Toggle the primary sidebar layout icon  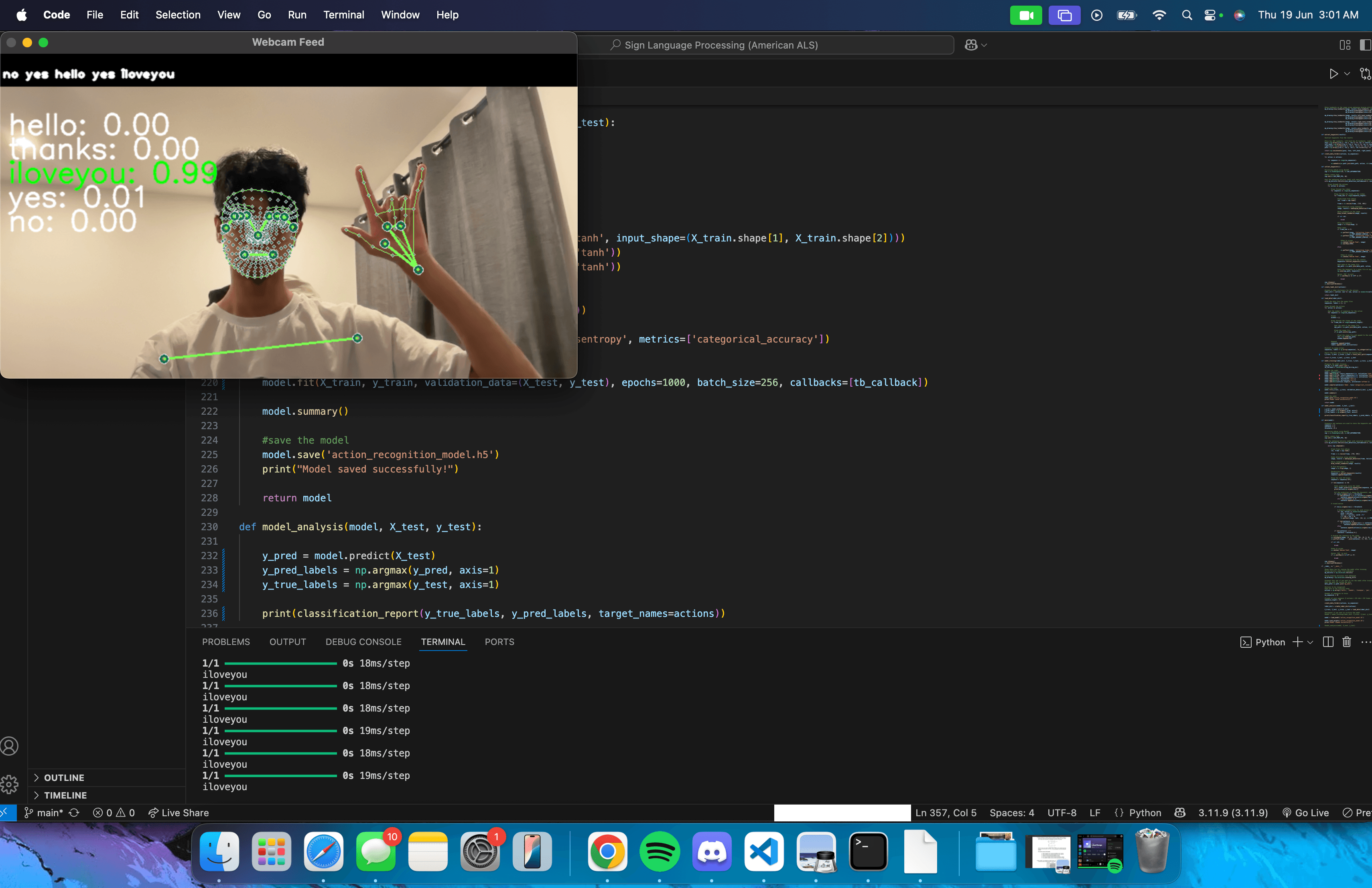point(1365,45)
